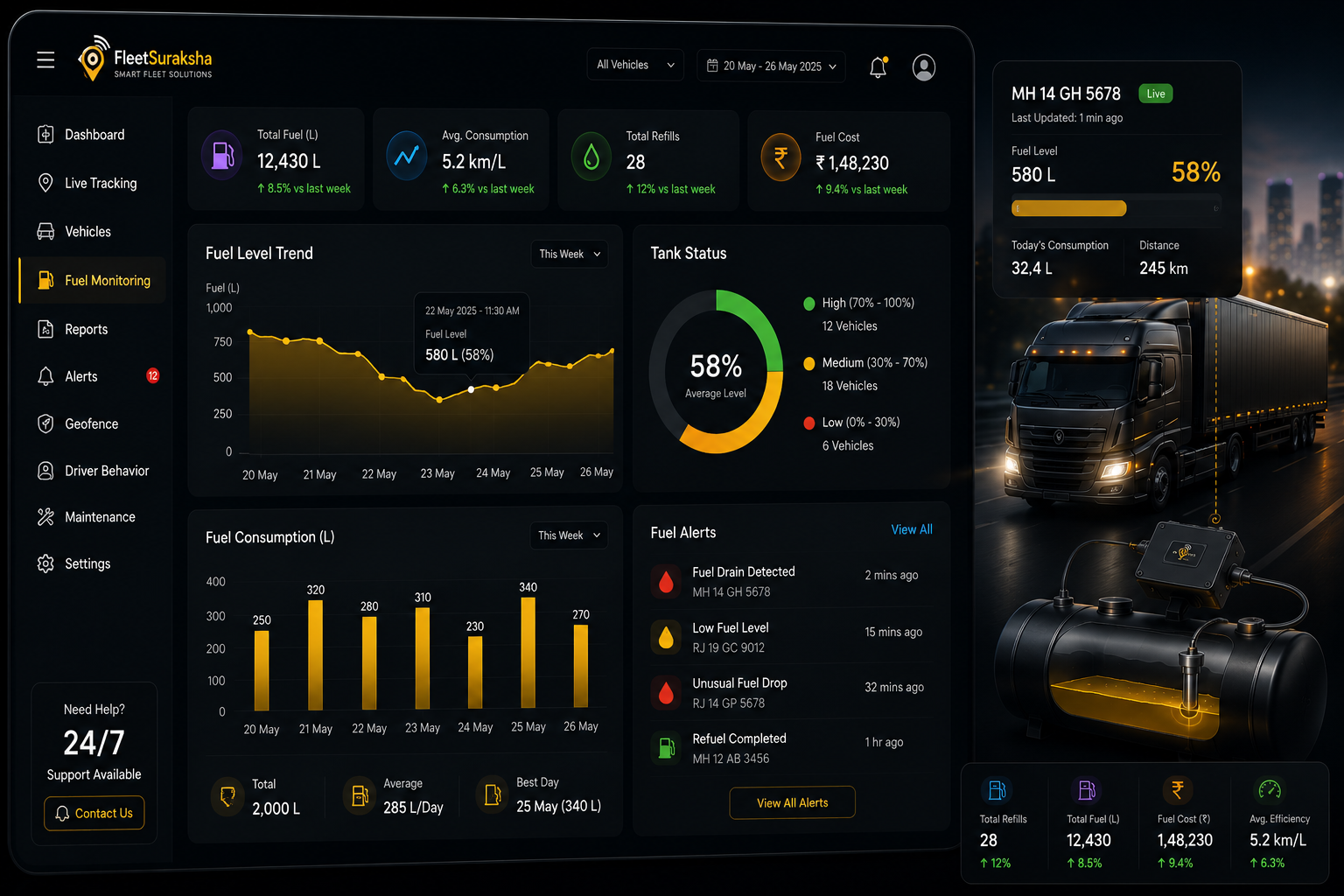The height and width of the screenshot is (896, 1344).
Task: Click the Total Fuel (L) icon in bottom summary card
Action: click(x=1087, y=790)
